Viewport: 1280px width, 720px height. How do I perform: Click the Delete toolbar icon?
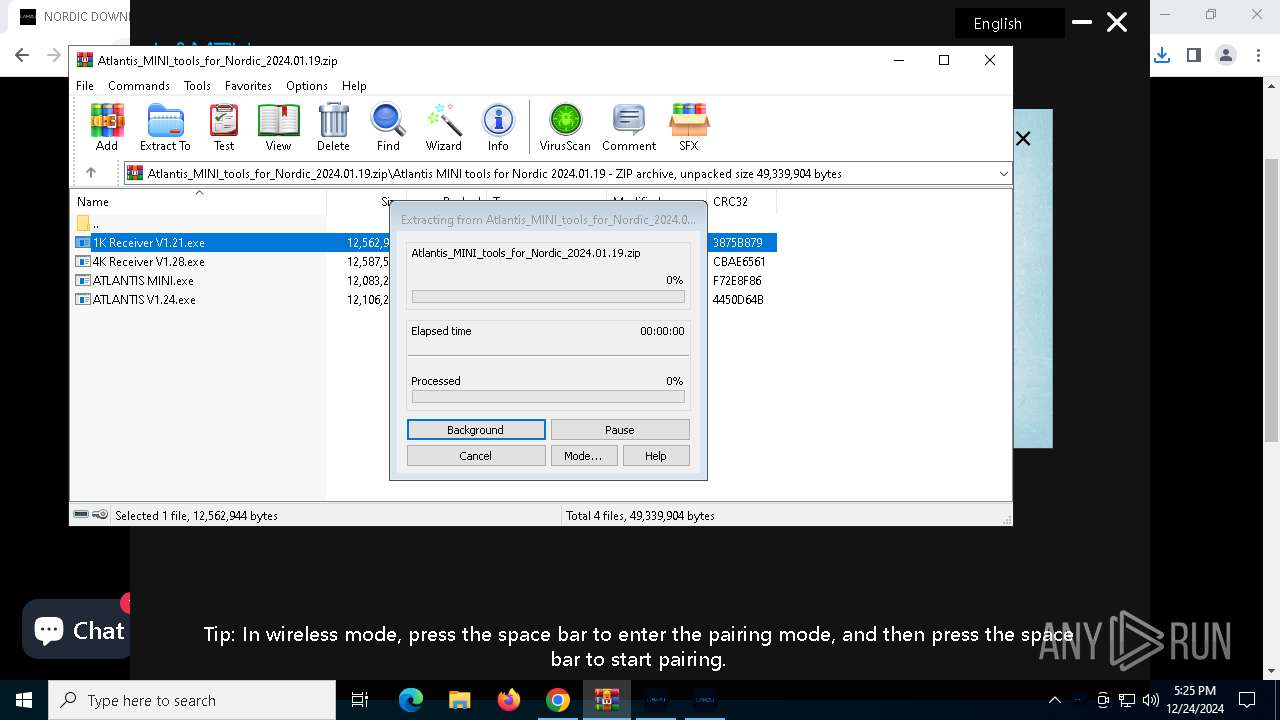pyautogui.click(x=333, y=127)
